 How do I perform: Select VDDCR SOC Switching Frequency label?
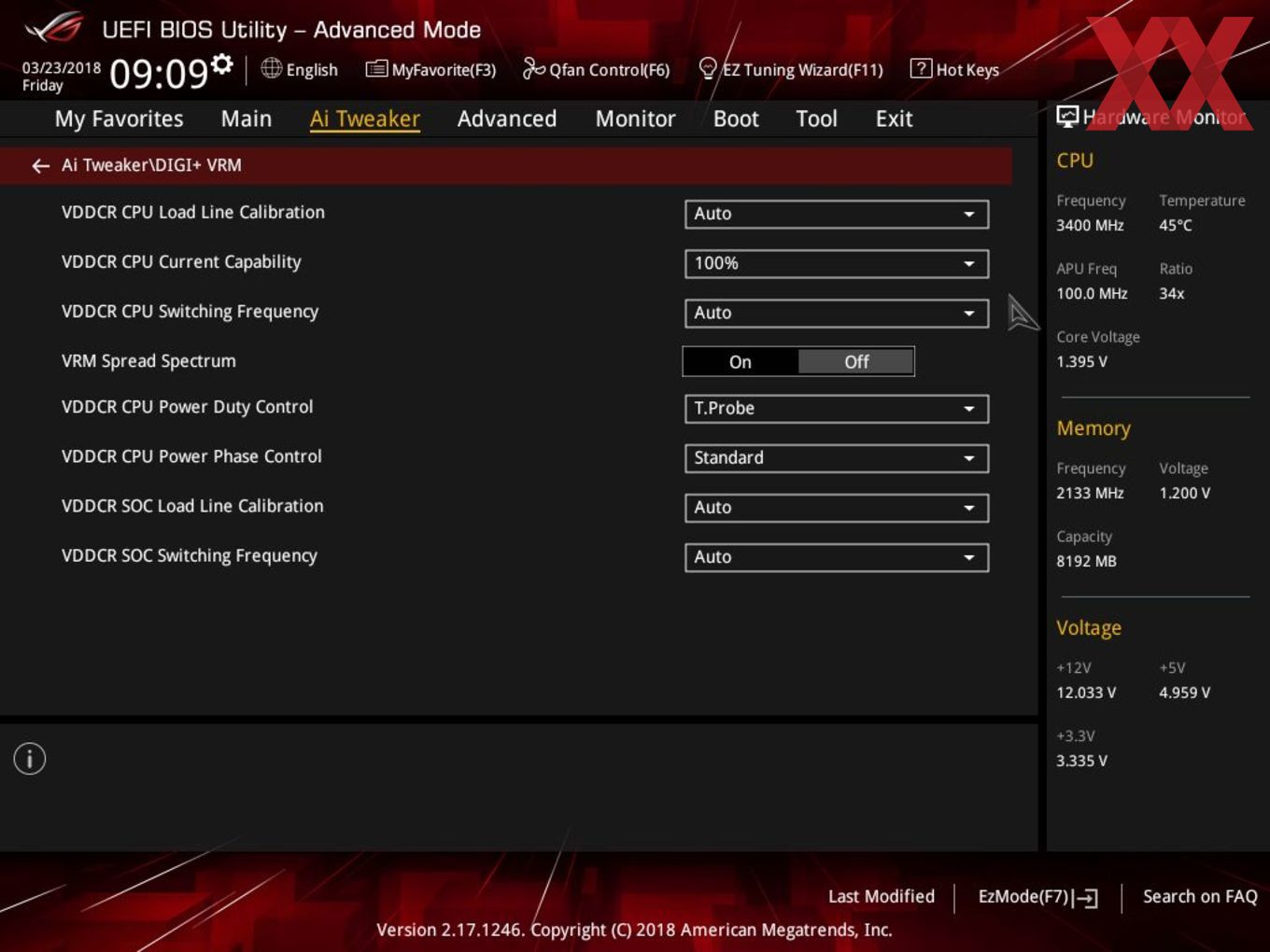pyautogui.click(x=190, y=555)
